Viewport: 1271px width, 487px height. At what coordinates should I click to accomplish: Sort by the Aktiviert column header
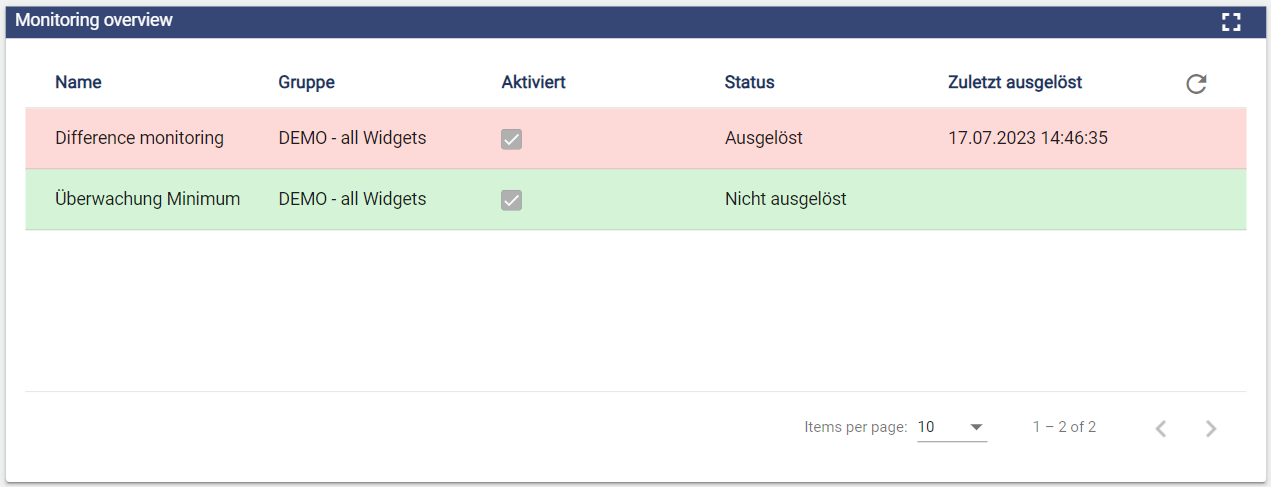pyautogui.click(x=533, y=83)
